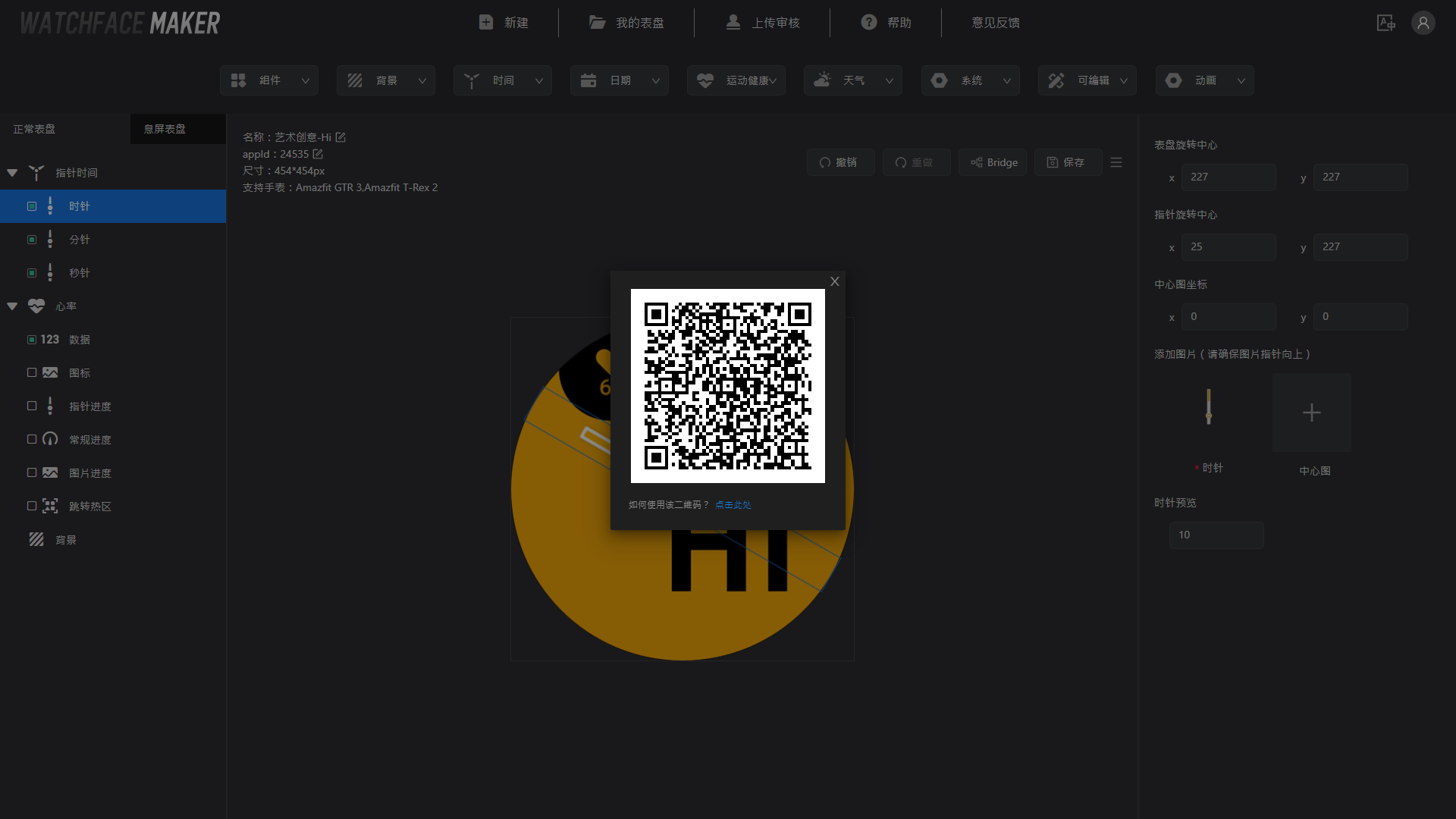
Task: Expand the 背景 dropdown arrow
Action: click(x=422, y=80)
